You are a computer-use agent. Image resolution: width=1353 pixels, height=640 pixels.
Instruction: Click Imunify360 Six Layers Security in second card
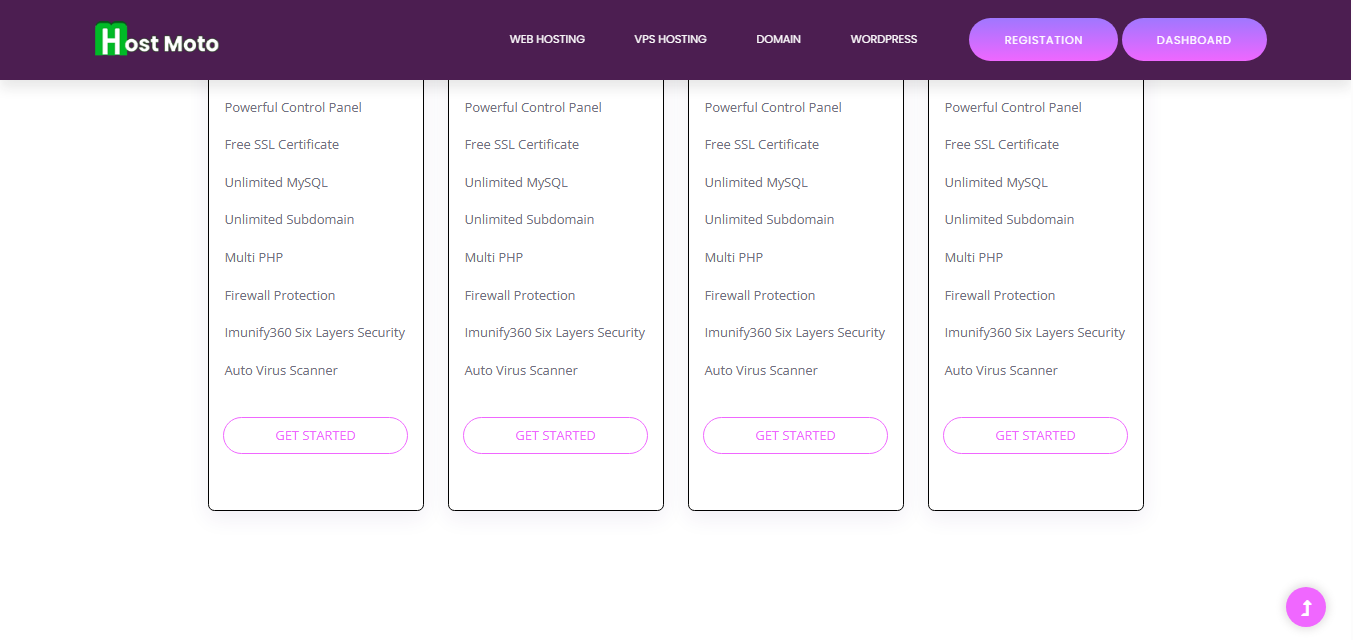[554, 333]
